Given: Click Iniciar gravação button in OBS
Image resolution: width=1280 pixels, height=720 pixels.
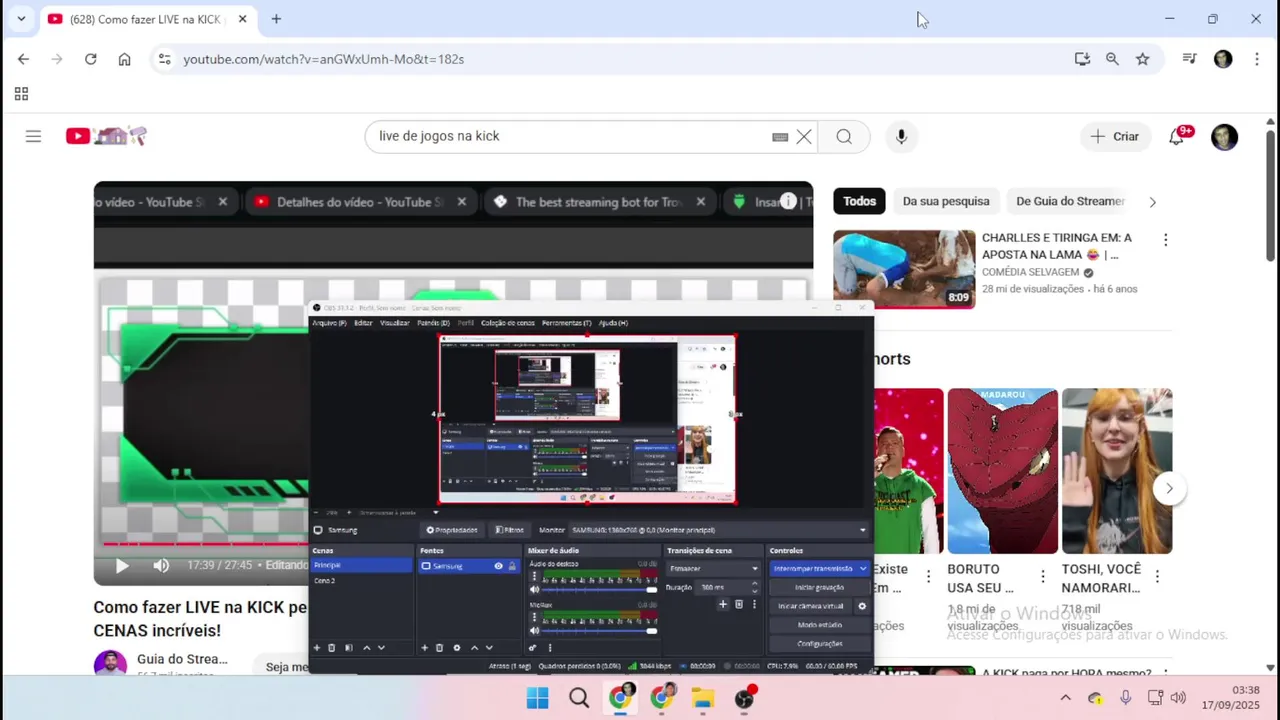Looking at the screenshot, I should pyautogui.click(x=819, y=587).
